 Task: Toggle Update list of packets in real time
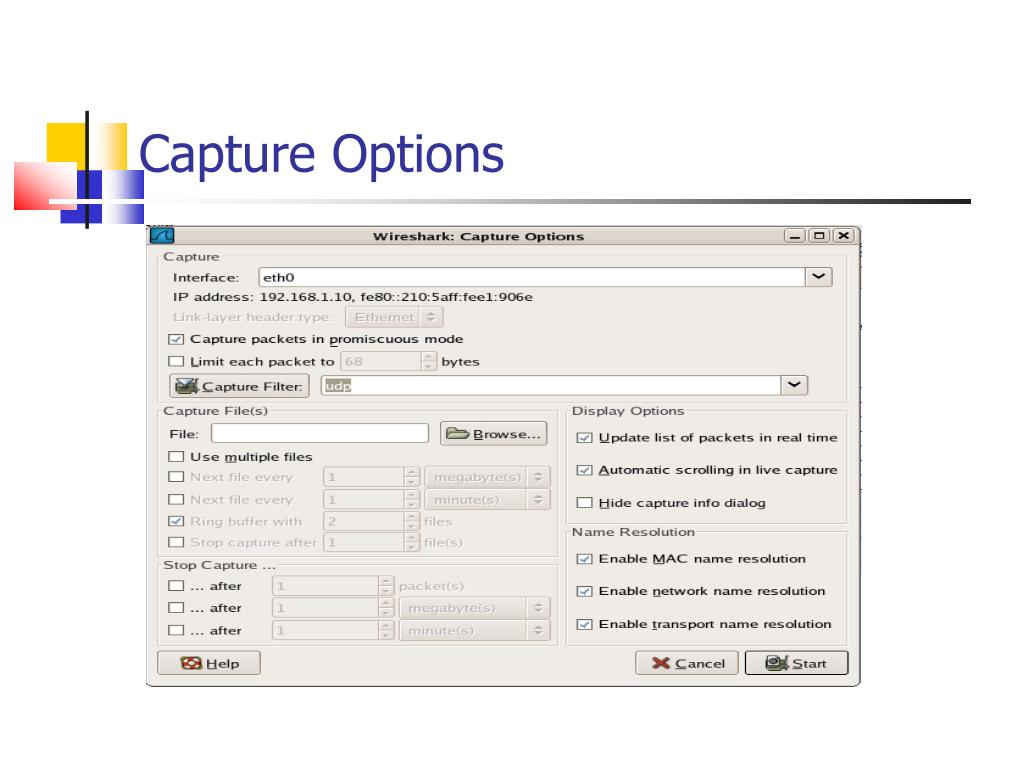tap(584, 438)
